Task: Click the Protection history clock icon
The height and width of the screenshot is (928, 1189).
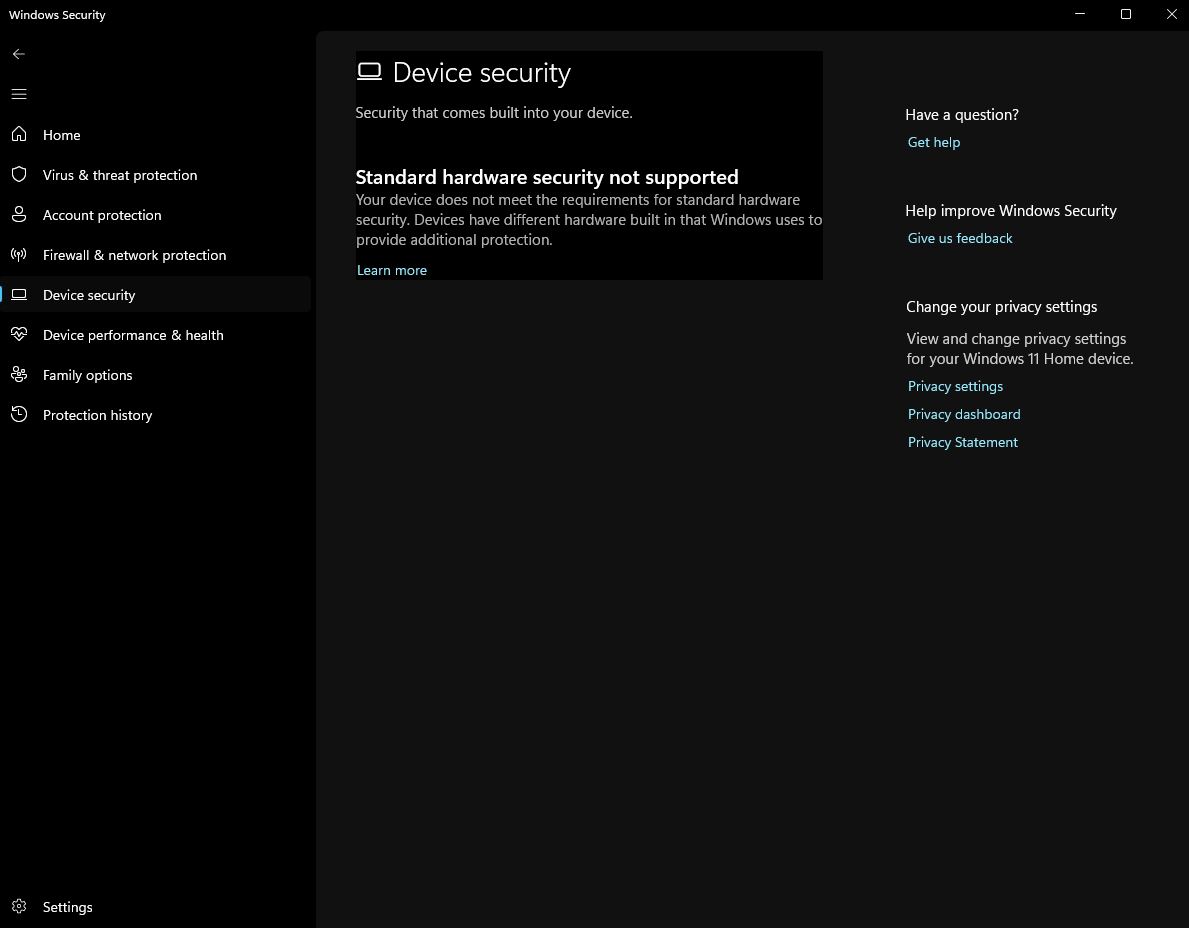Action: pyautogui.click(x=19, y=415)
